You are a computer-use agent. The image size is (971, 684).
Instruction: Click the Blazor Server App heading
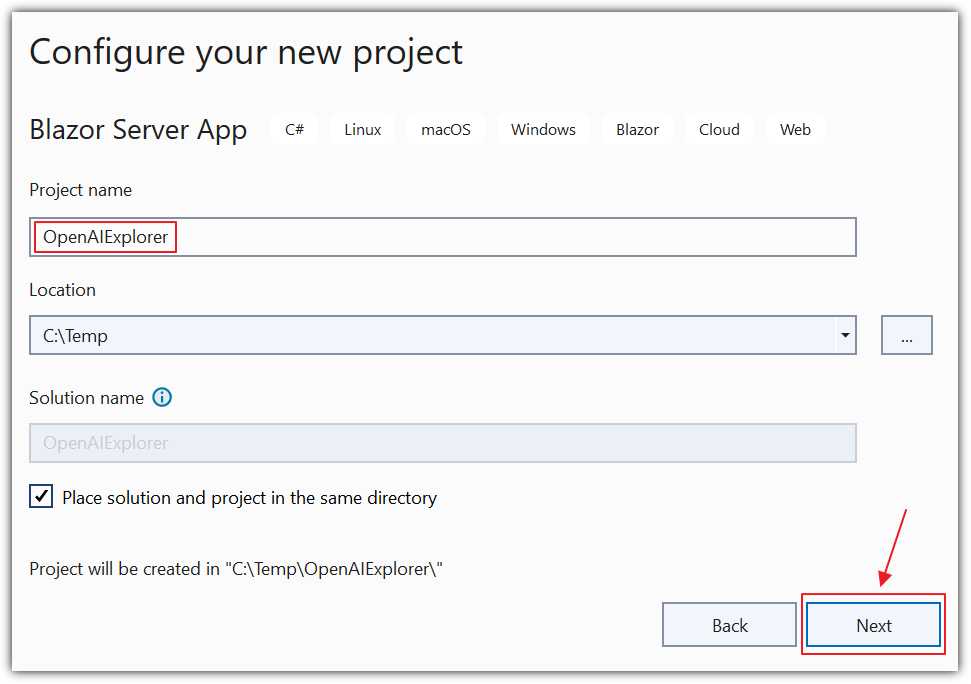pyautogui.click(x=137, y=129)
